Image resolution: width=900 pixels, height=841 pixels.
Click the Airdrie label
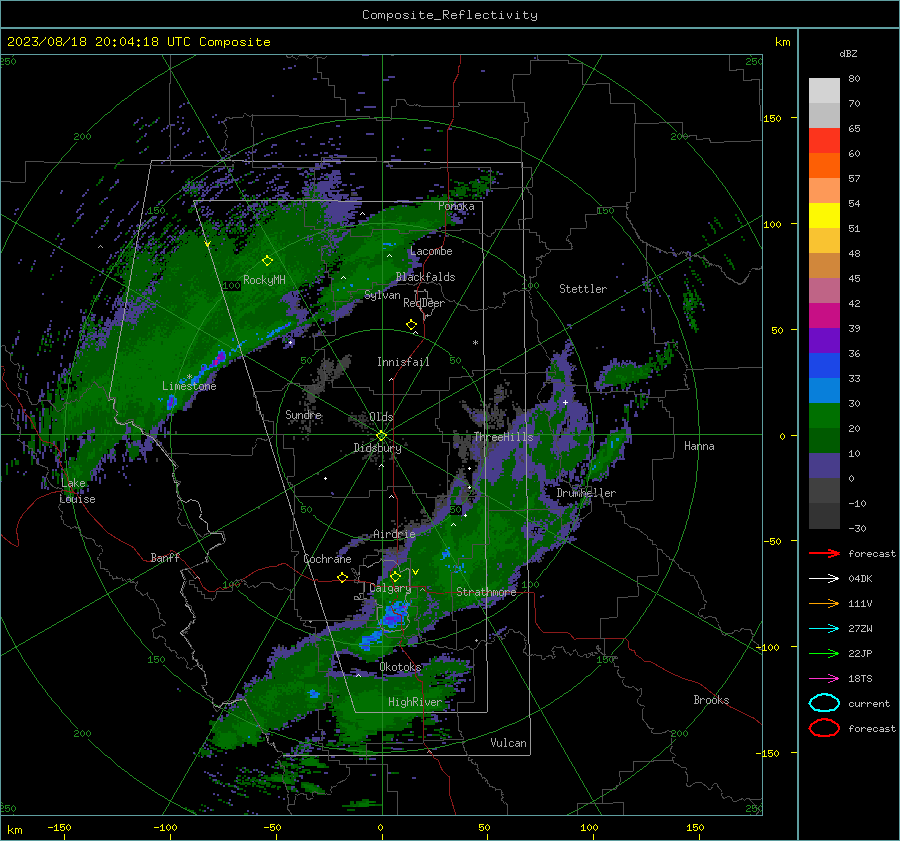pos(394,534)
